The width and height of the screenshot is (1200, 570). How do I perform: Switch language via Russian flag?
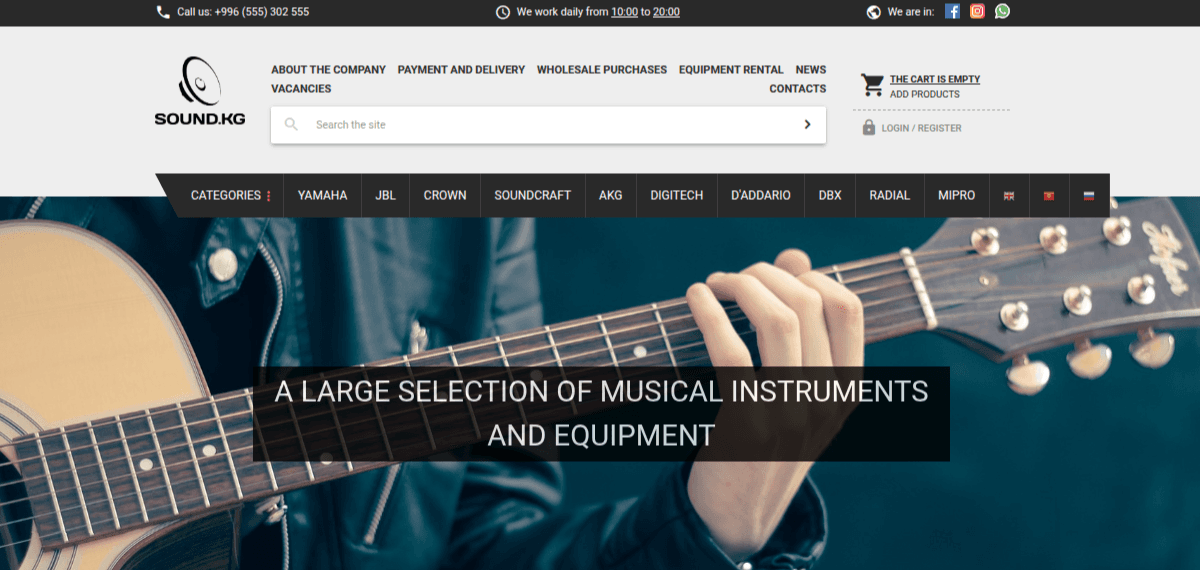[1089, 196]
